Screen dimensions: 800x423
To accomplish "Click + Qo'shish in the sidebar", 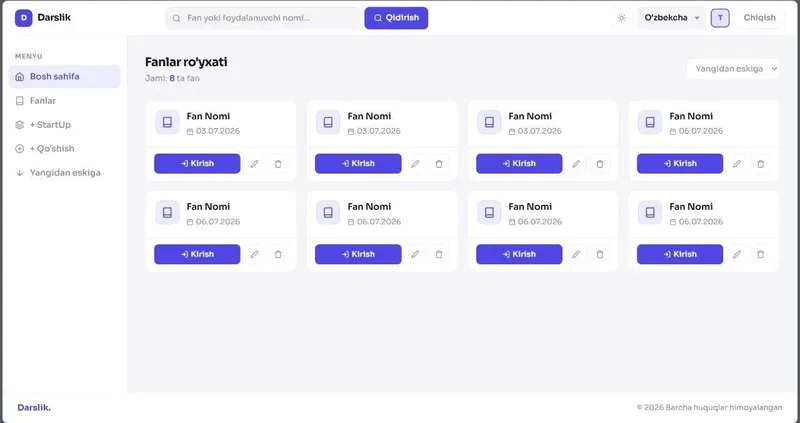I will click(x=65, y=148).
